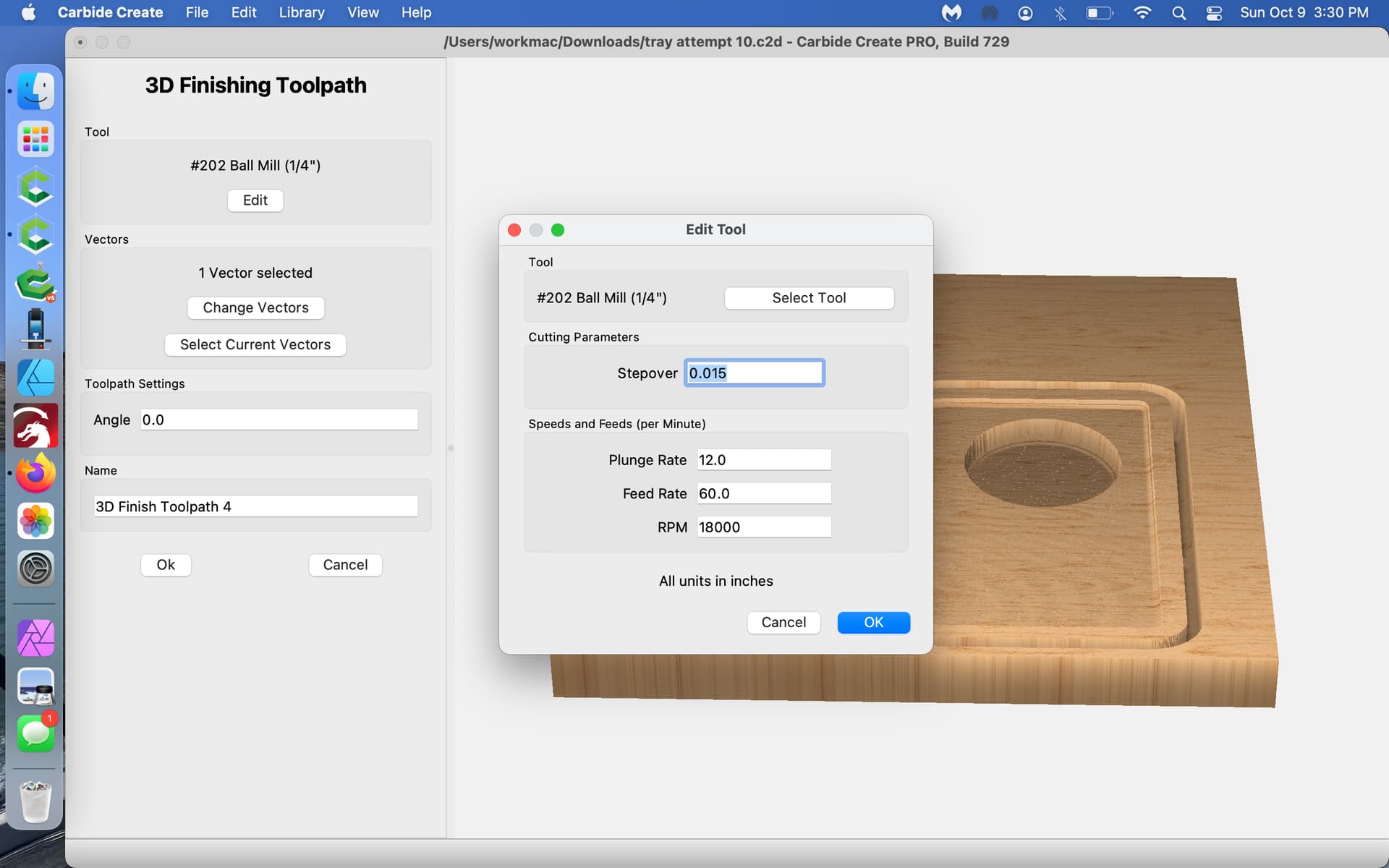Click the Plunge Rate field

click(x=764, y=460)
